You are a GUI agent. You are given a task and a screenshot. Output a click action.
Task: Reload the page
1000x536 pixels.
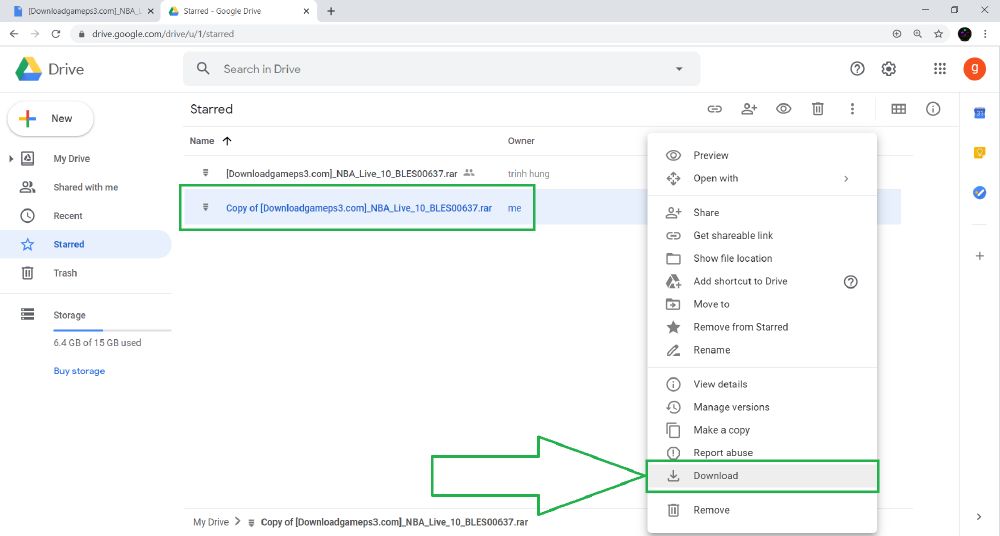(55, 34)
